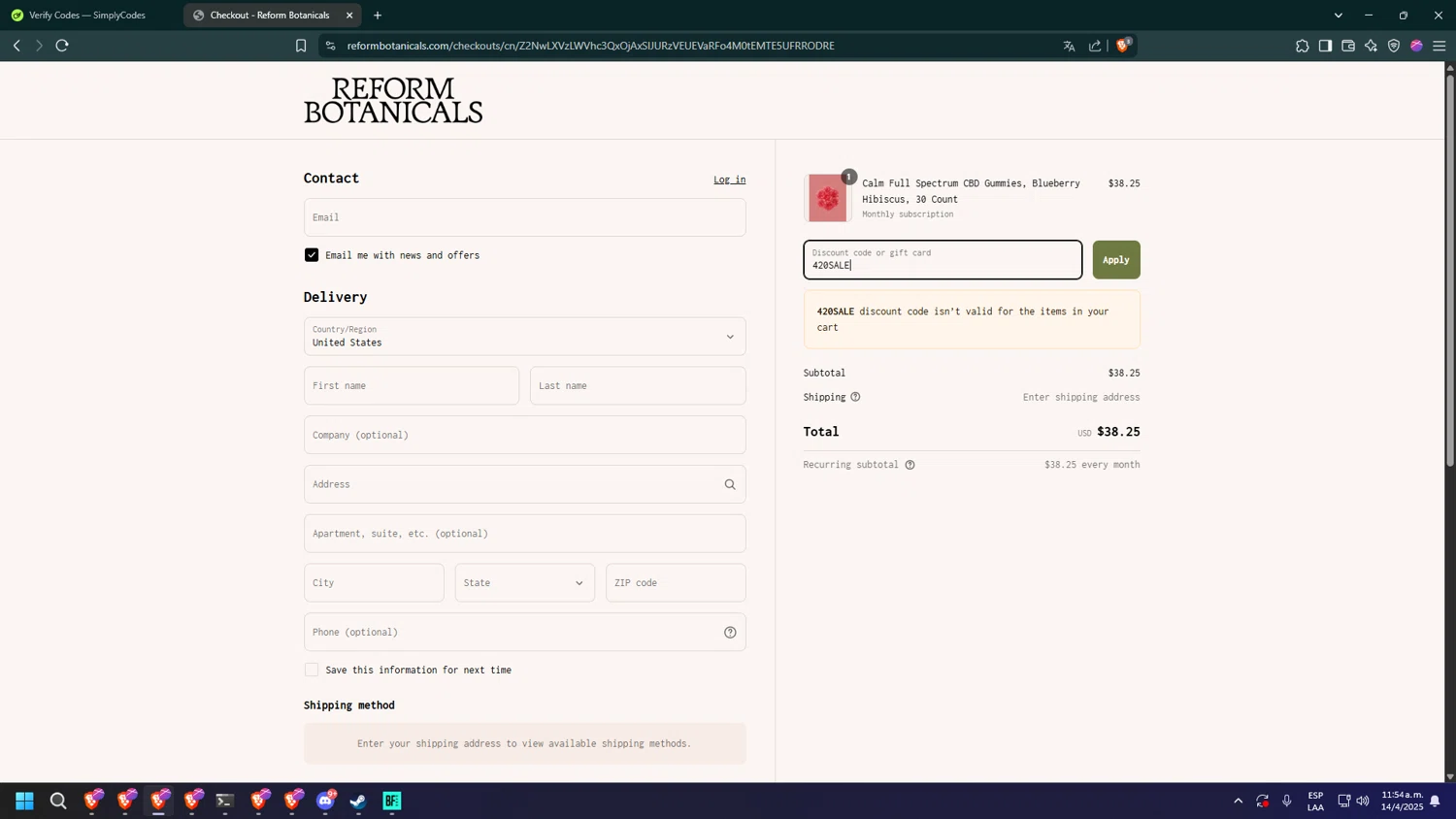Screen dimensions: 1456x819
Task: Focus First name field
Action: [x=412, y=386]
